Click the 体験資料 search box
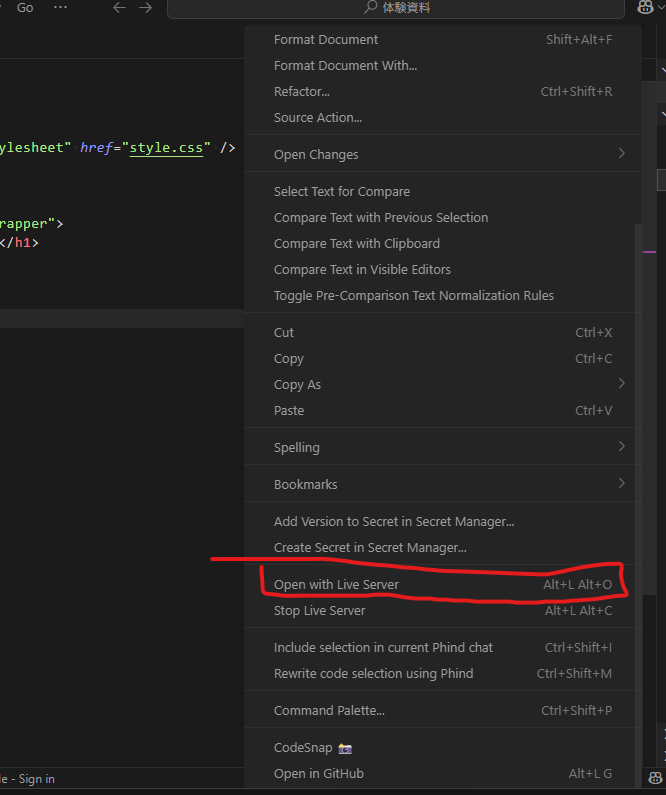The height and width of the screenshot is (795, 666). (x=396, y=8)
